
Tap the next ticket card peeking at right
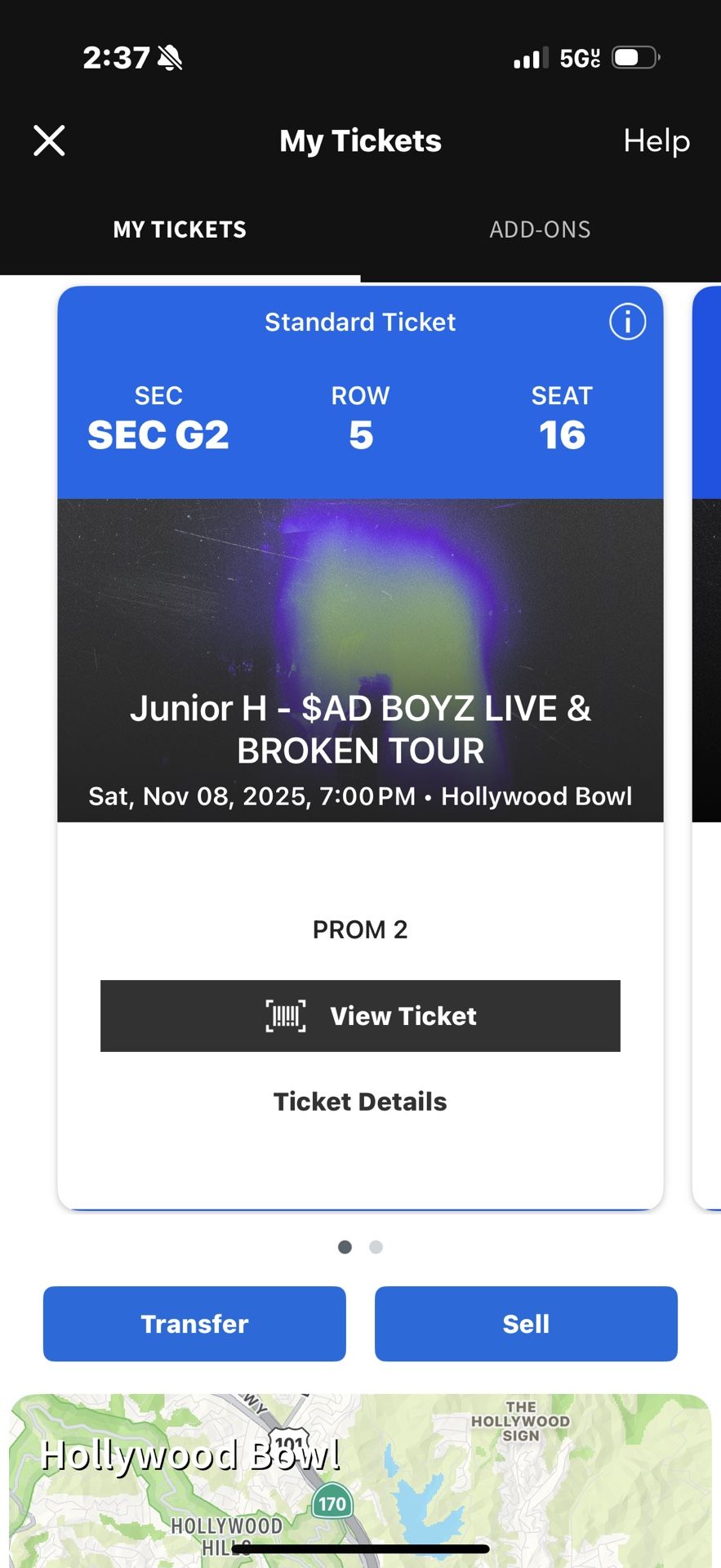[x=707, y=735]
